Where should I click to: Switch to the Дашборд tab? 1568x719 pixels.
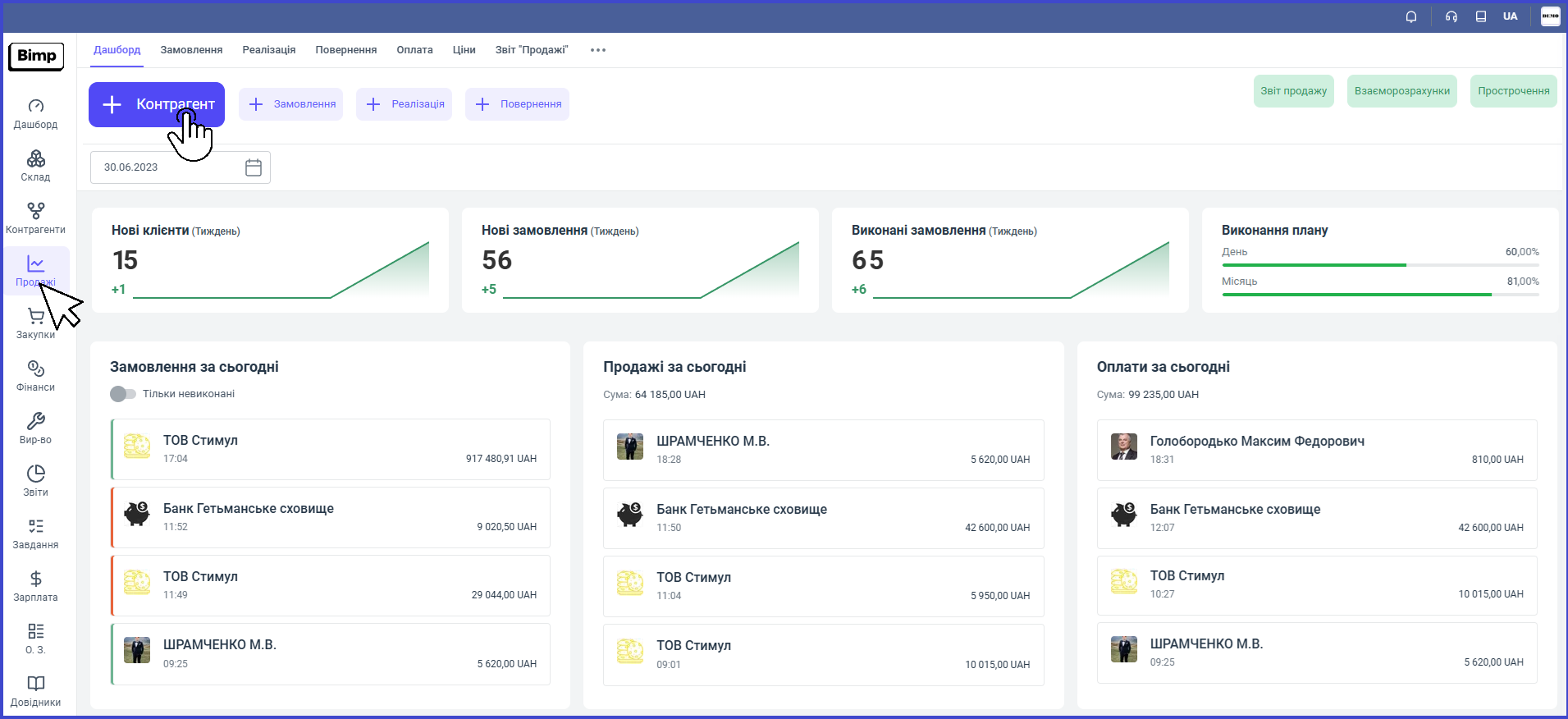117,50
